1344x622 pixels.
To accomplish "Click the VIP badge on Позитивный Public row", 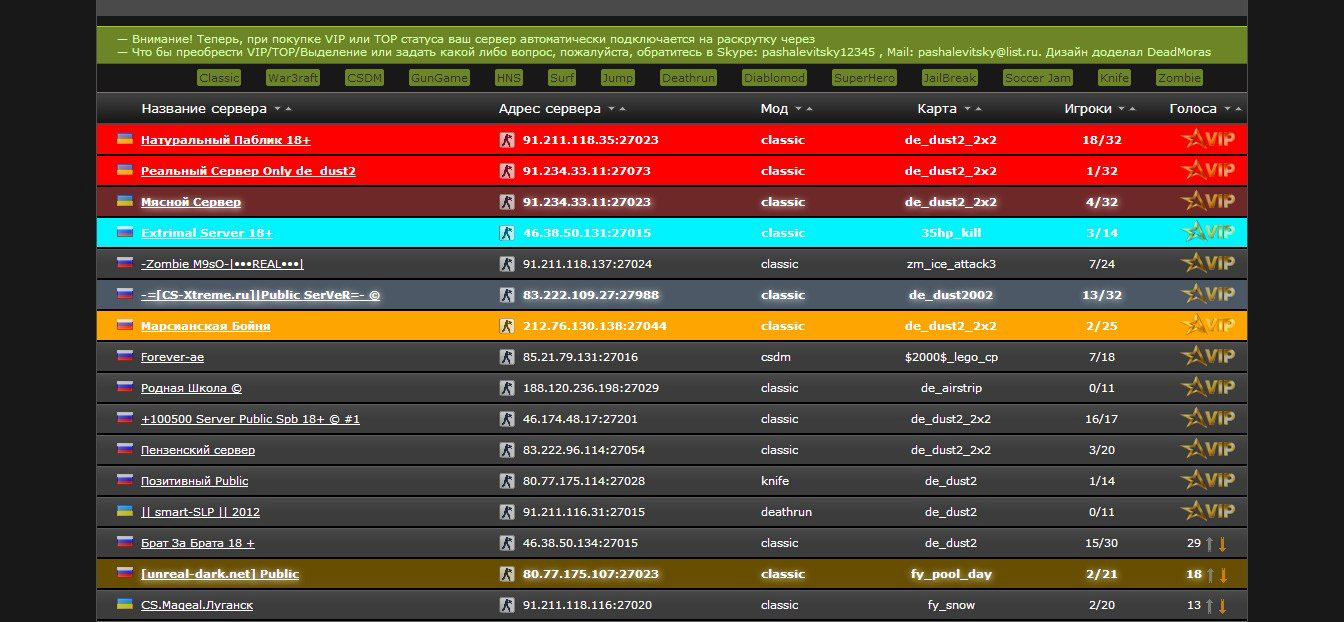I will tap(1207, 480).
